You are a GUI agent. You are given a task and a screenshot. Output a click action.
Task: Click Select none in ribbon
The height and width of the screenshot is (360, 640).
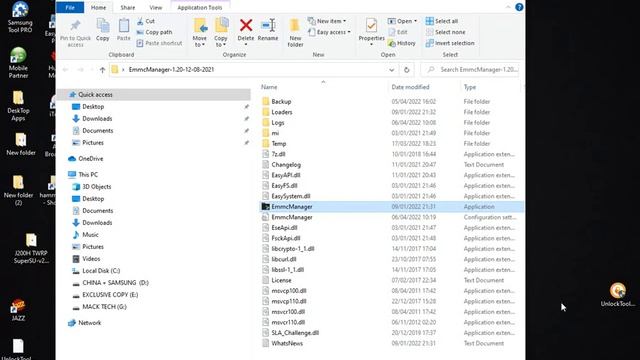point(445,32)
